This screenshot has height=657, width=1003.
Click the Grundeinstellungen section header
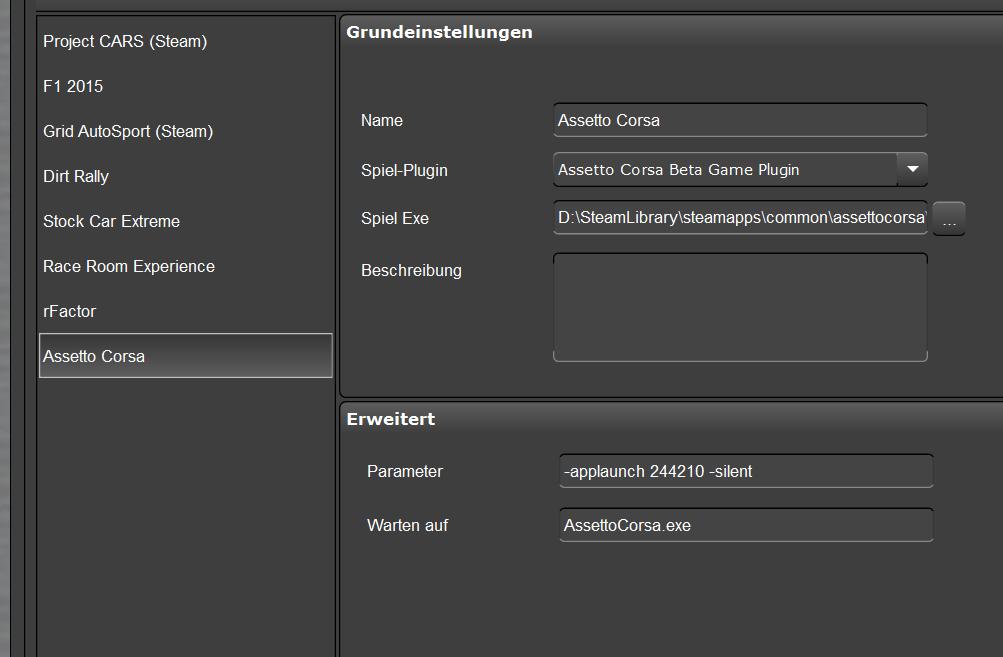pos(439,32)
